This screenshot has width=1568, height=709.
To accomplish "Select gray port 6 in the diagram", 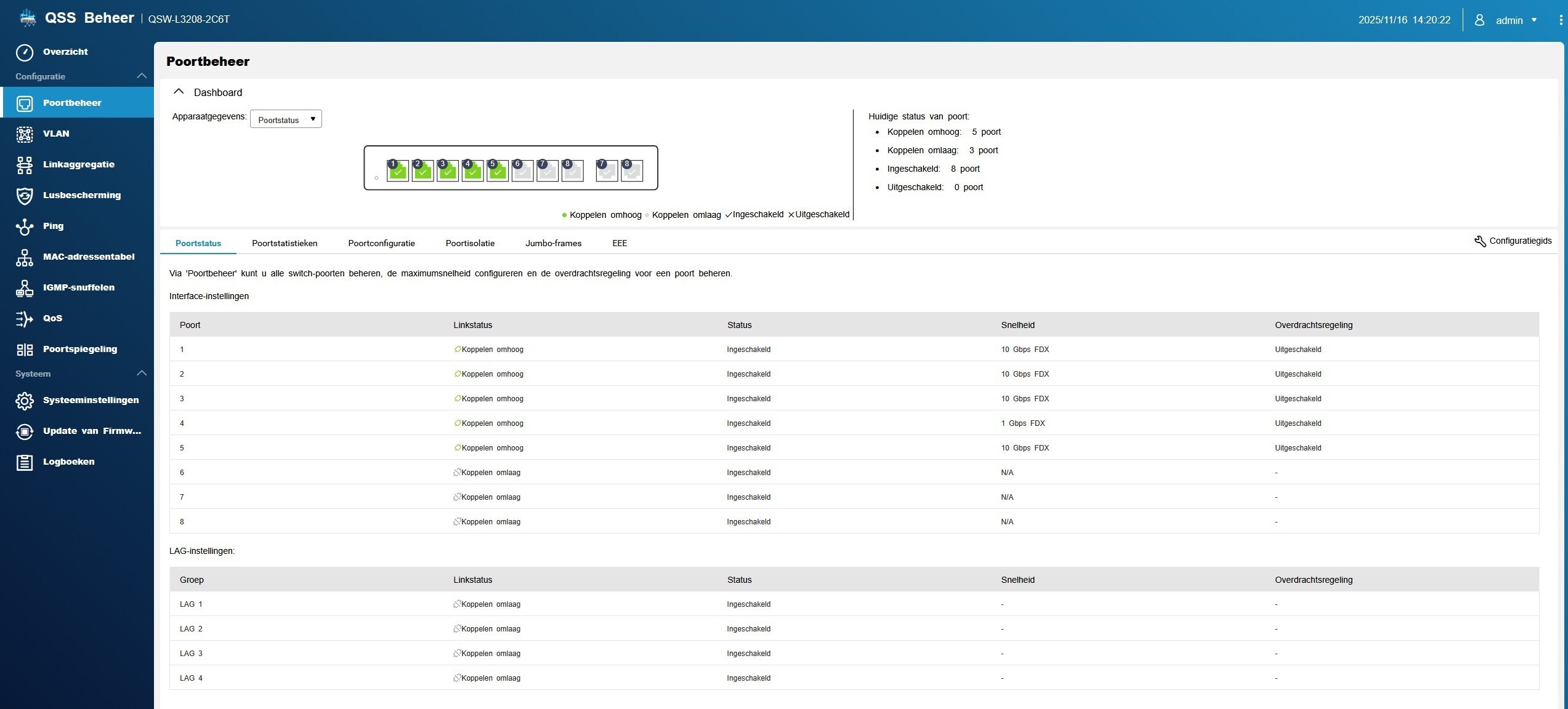I will [522, 171].
